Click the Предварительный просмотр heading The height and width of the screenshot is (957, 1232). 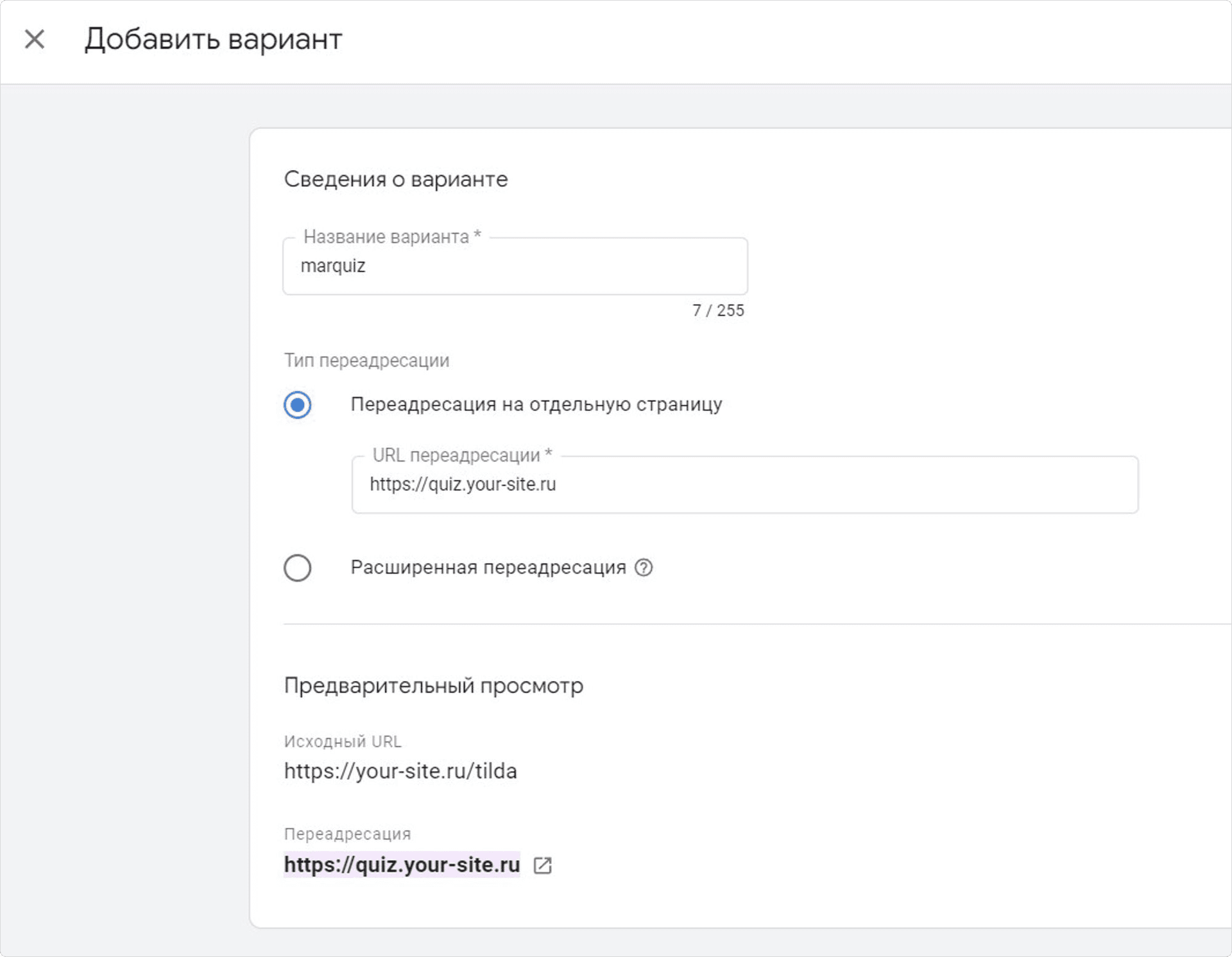click(x=433, y=685)
